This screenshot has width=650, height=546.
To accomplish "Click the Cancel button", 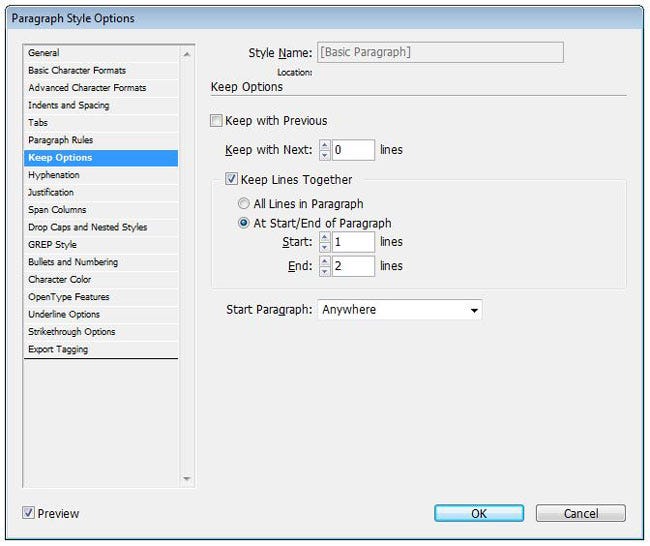I will 581,513.
